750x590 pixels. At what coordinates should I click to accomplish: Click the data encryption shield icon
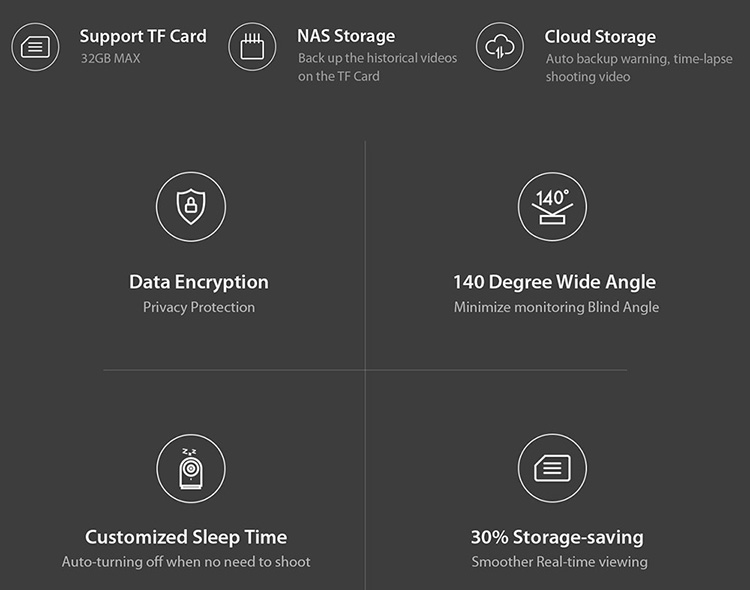(x=190, y=207)
